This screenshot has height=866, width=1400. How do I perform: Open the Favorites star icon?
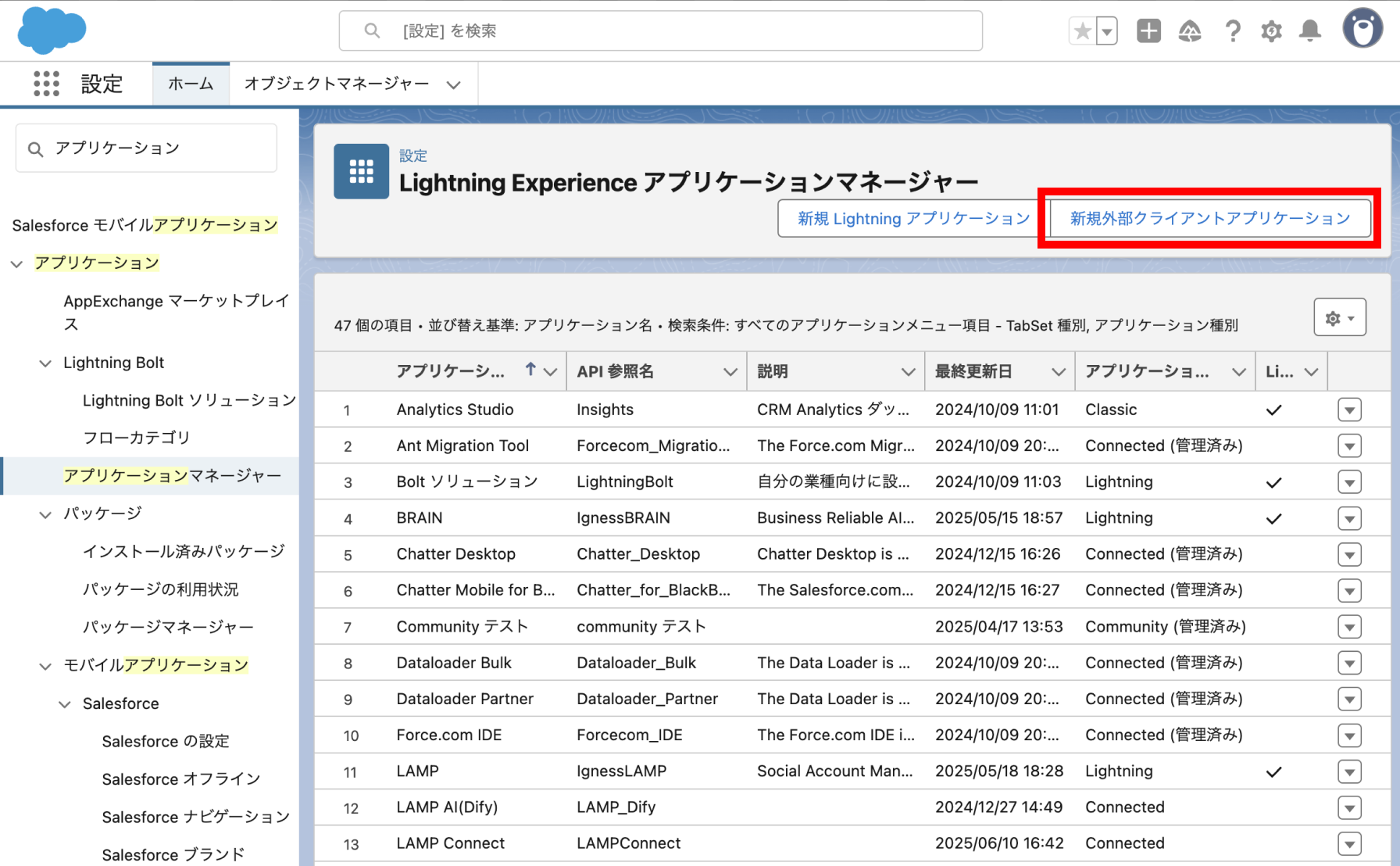coord(1082,31)
